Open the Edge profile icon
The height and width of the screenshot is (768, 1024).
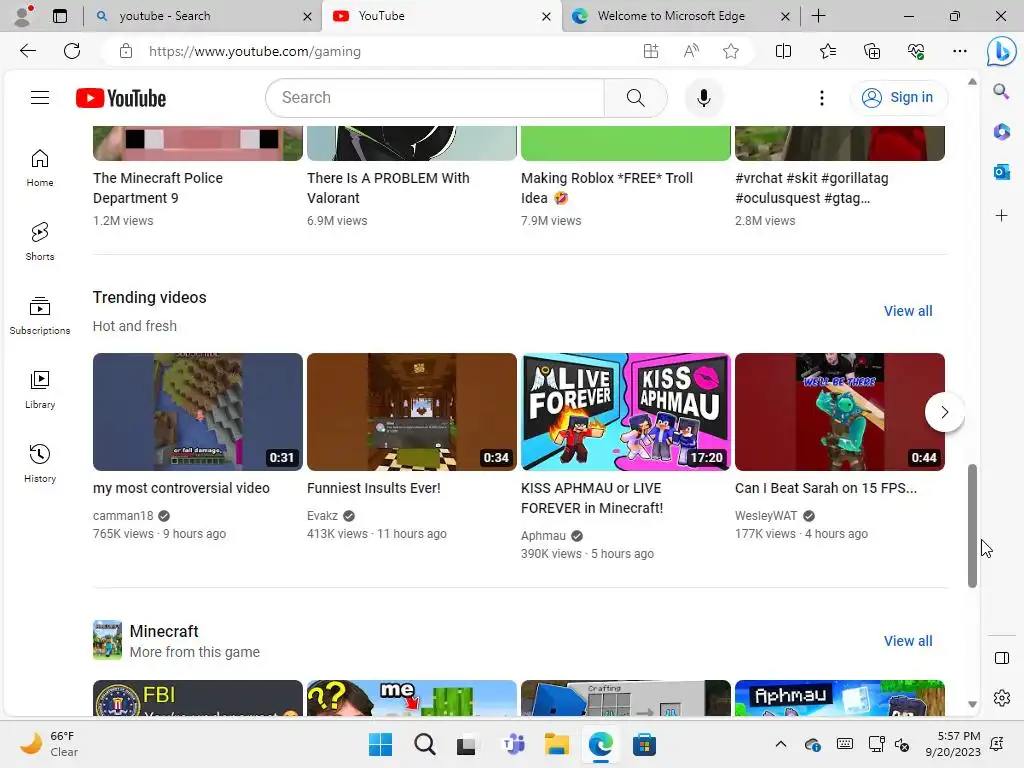(24, 16)
